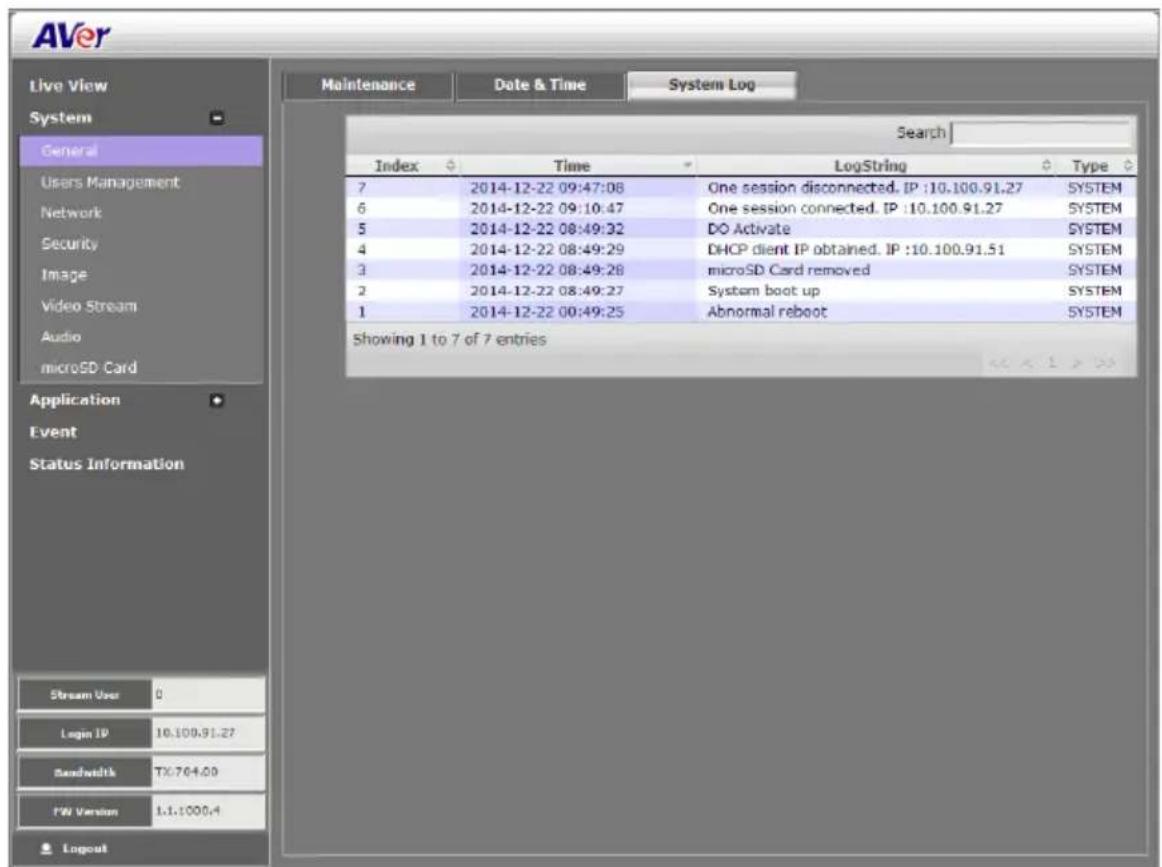
Task: Select the 'DO Activate' log entry
Action: click(741, 229)
